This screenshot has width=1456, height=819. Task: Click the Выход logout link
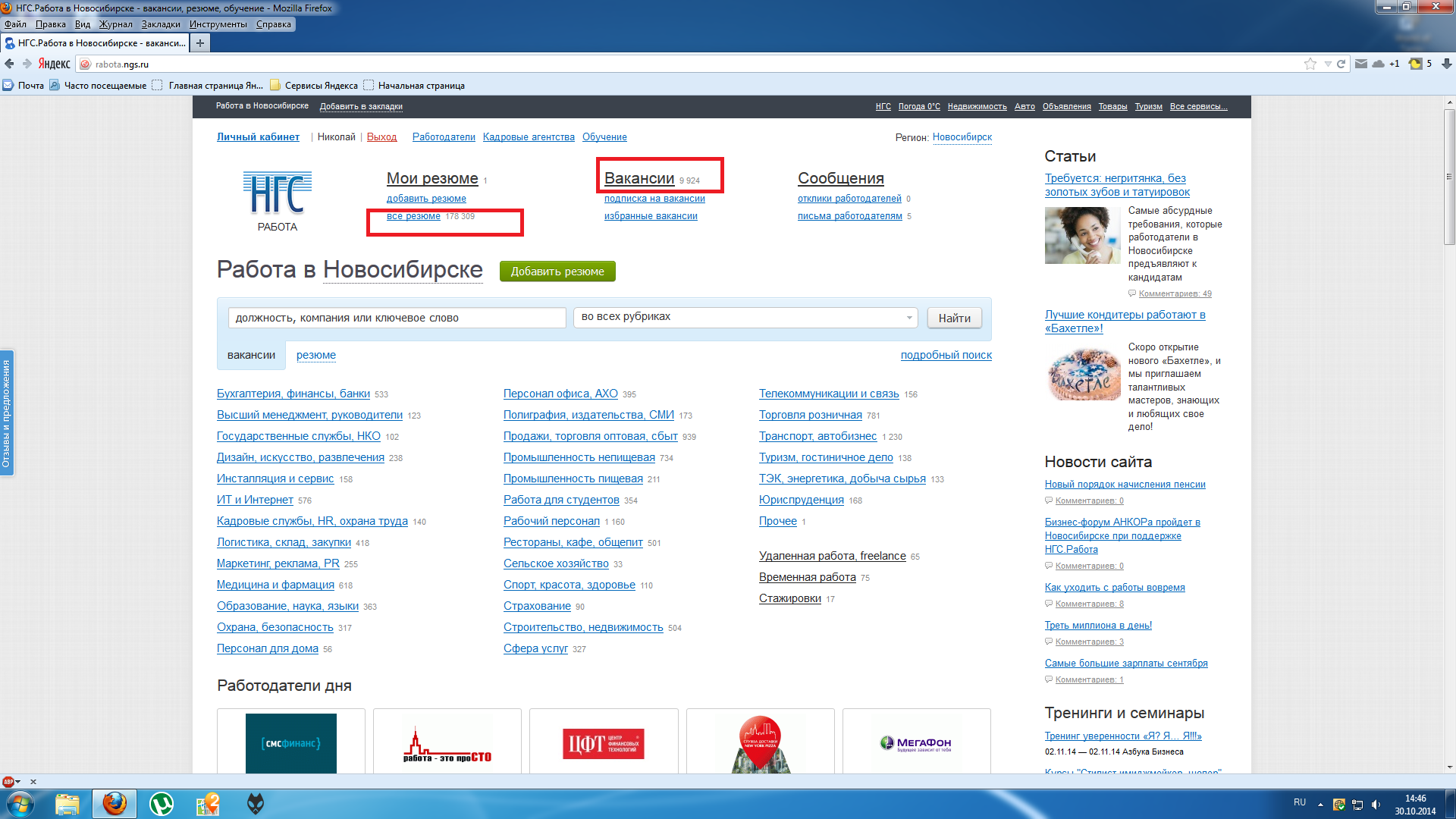[381, 137]
